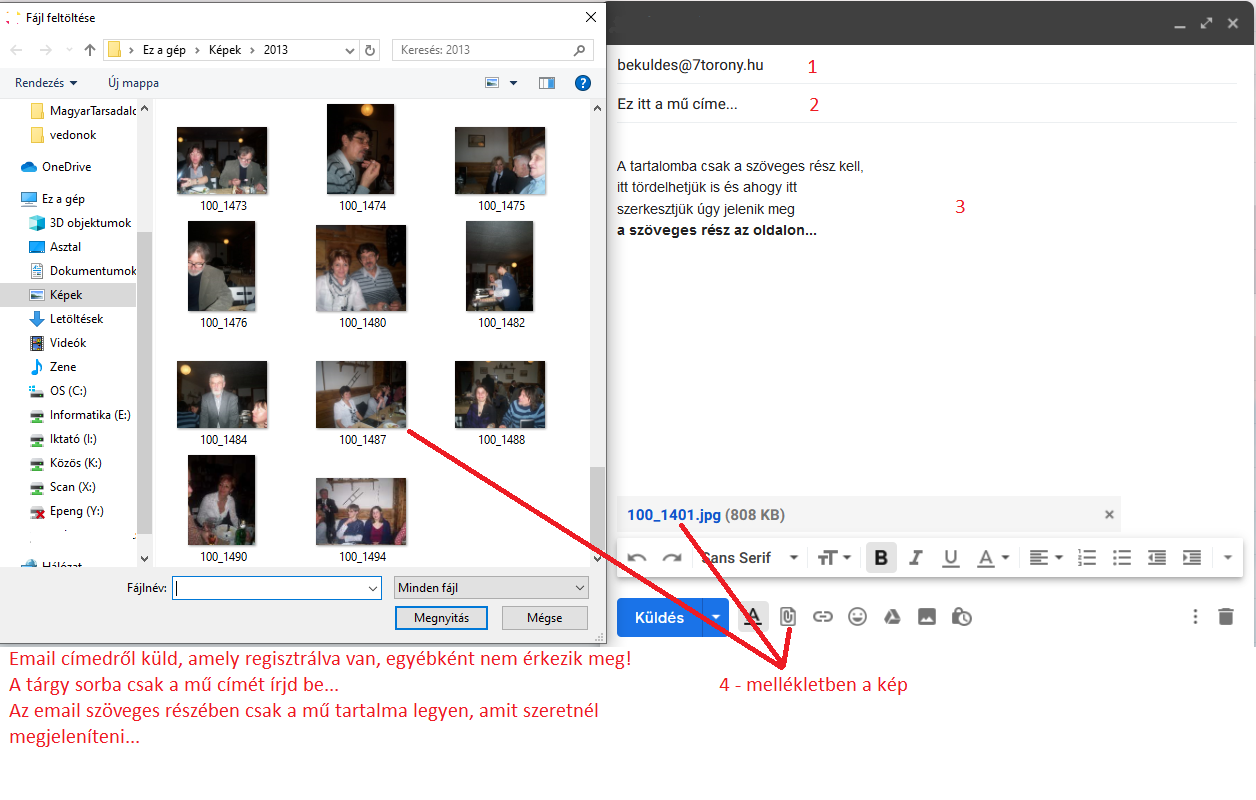Open the Rendezés menu
Viewport: 1256px width, 800px height.
(x=46, y=83)
